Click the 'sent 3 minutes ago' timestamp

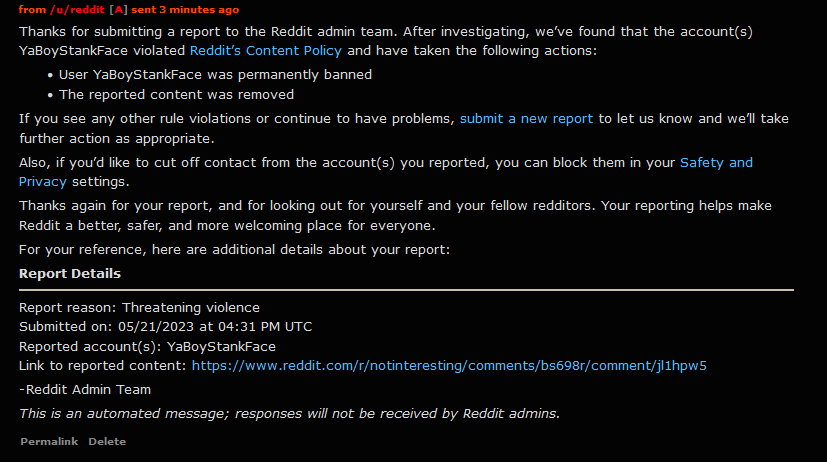185,9
